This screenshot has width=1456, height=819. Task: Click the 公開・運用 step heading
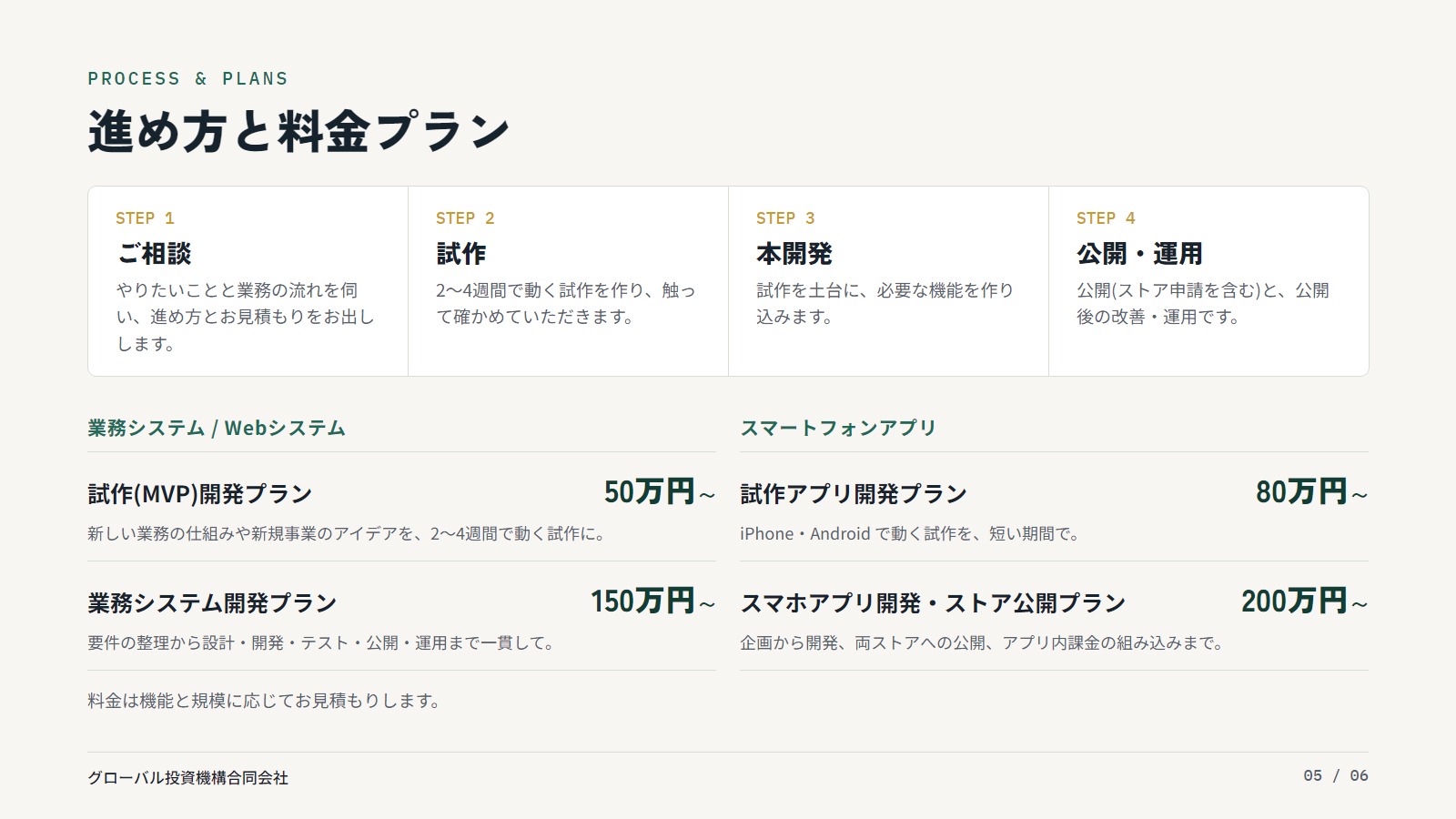[1139, 254]
